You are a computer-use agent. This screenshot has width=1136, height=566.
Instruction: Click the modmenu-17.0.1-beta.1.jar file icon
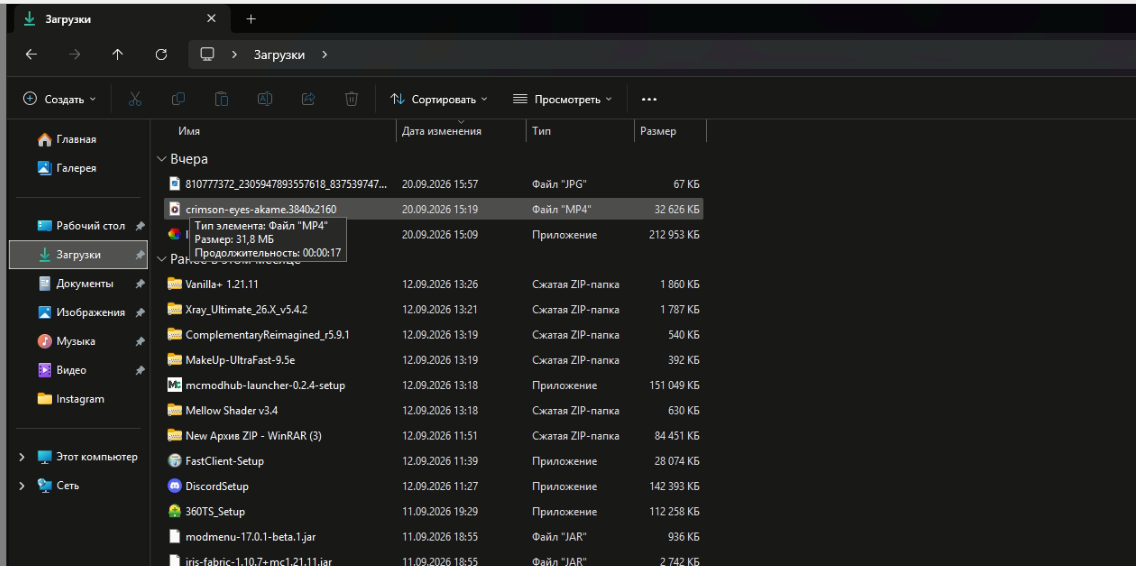coord(174,537)
